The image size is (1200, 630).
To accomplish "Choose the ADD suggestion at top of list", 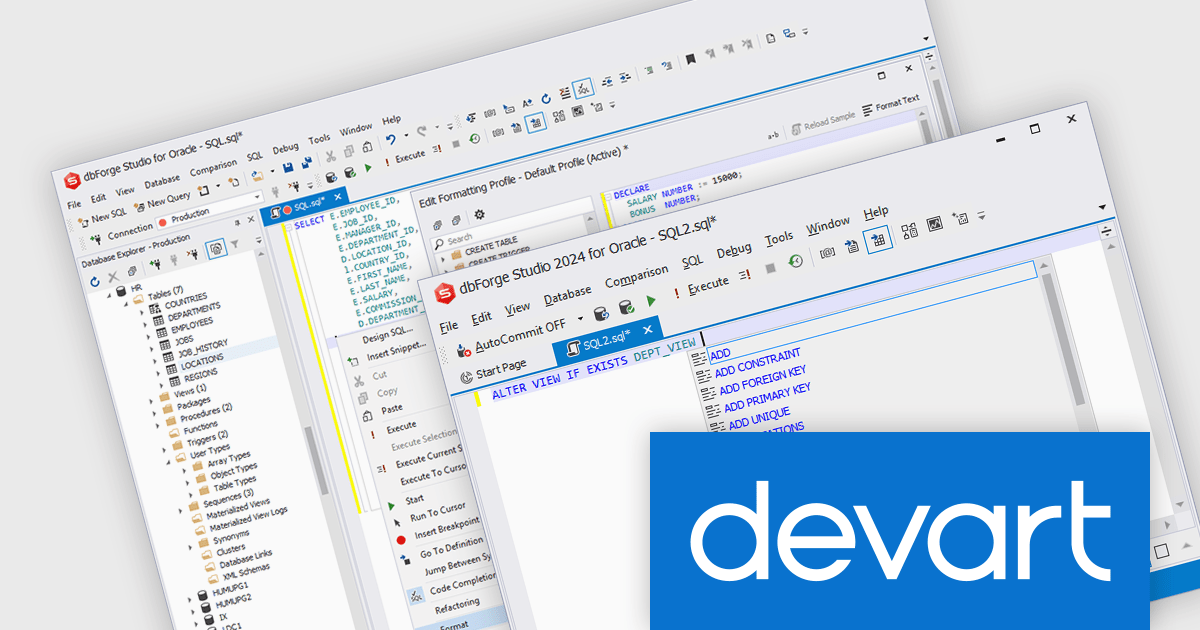I will [719, 353].
